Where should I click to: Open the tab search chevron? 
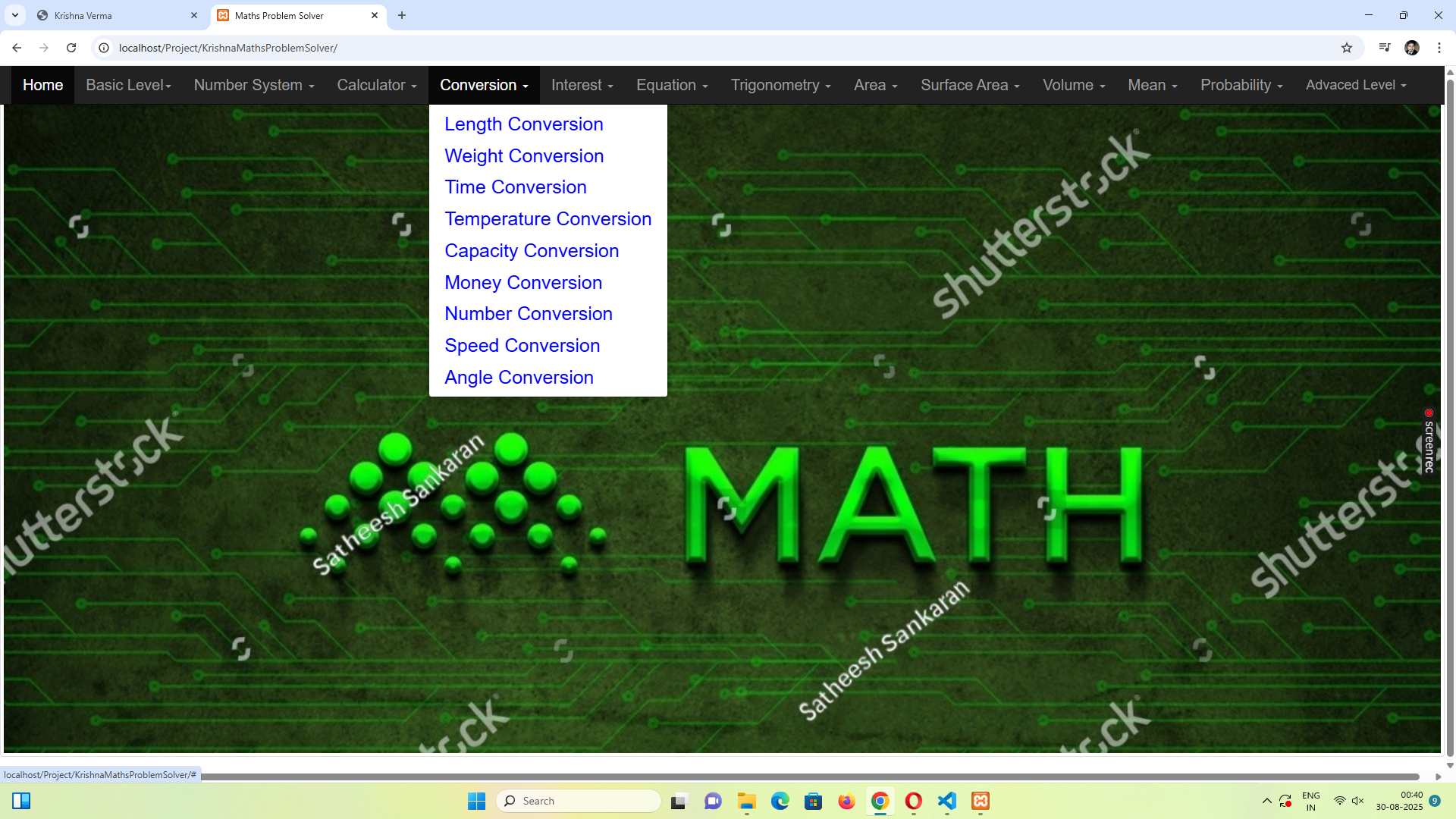[x=14, y=15]
